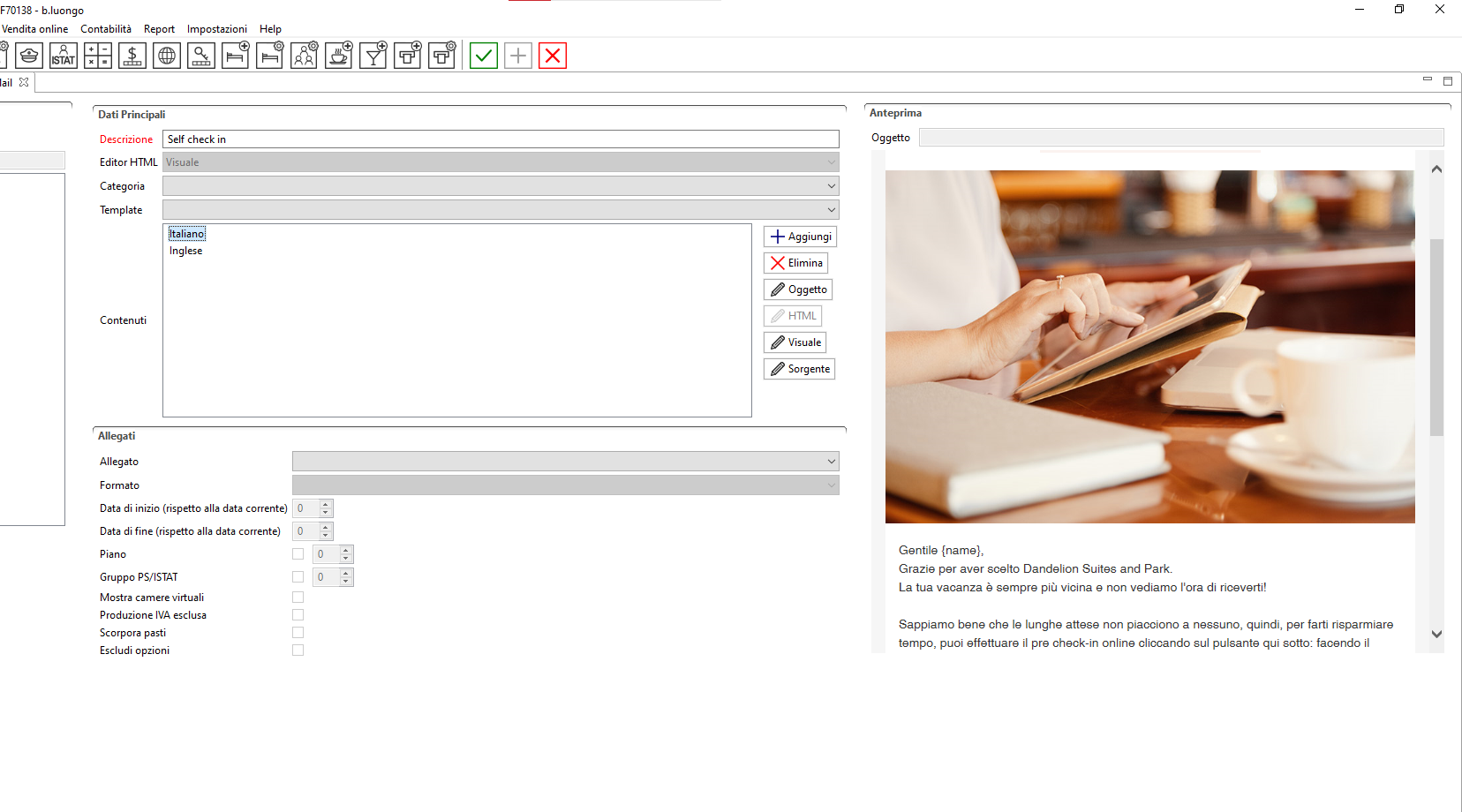
Task: Decrease Gruppo PS/ISTAT spinner value
Action: 346,582
